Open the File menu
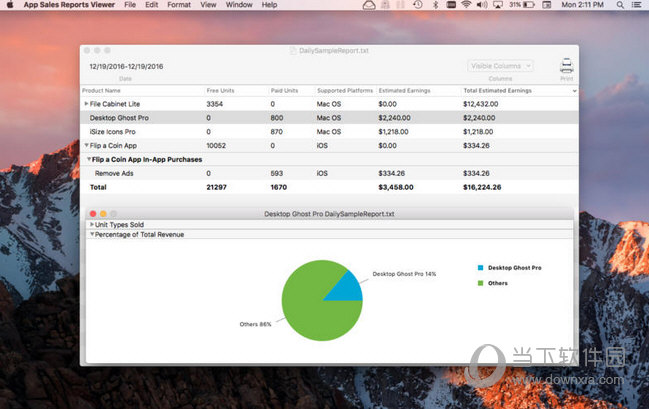649x409 pixels. (130, 5)
